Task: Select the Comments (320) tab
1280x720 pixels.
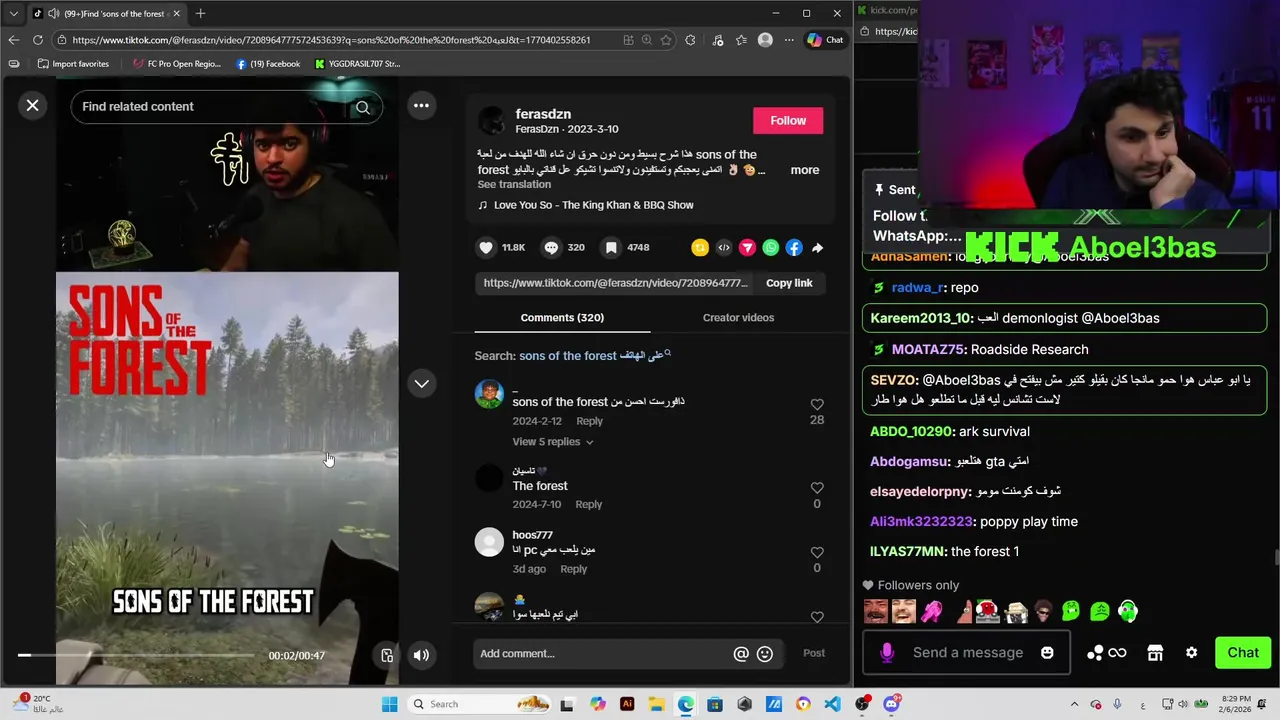Action: pyautogui.click(x=562, y=318)
